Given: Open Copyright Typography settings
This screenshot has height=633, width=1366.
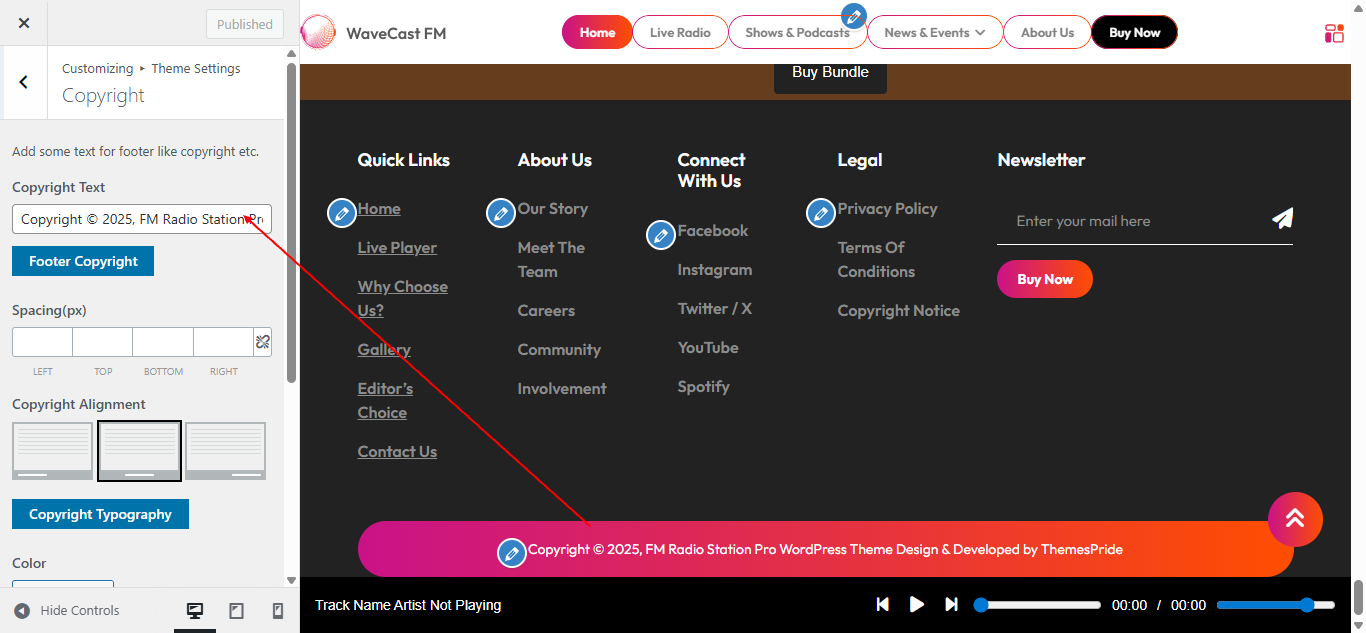Looking at the screenshot, I should click(100, 514).
